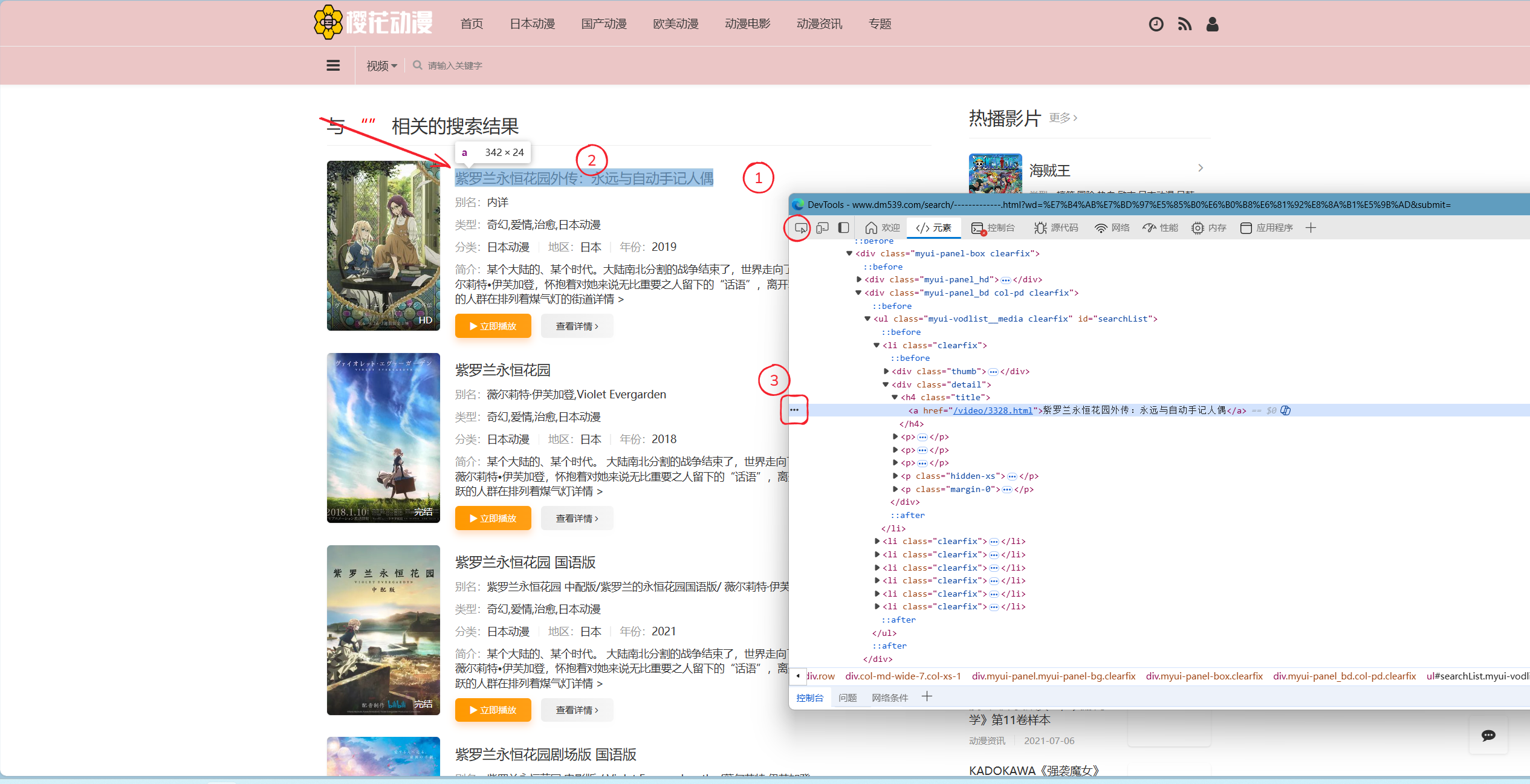The image size is (1530, 784).
Task: Click the three-dots gutter icon beside selected node
Action: coord(794,410)
